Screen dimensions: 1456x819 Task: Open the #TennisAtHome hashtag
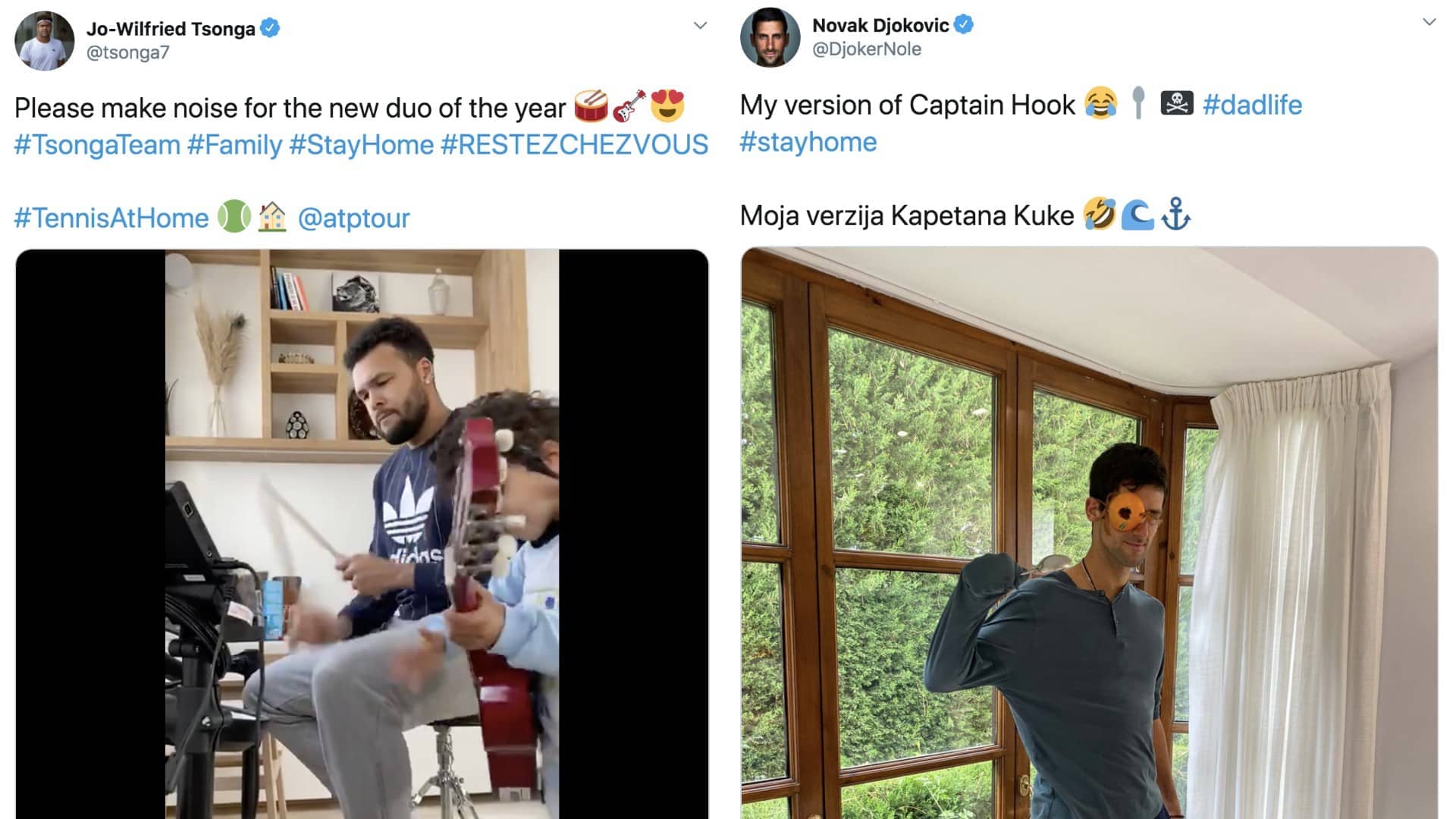(x=111, y=218)
